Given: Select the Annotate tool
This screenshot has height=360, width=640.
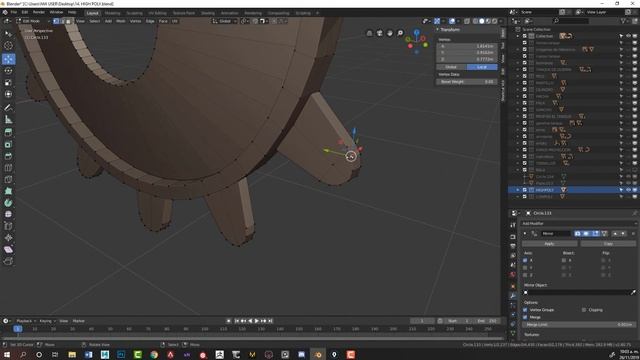Looking at the screenshot, I should pyautogui.click(x=8, y=108).
